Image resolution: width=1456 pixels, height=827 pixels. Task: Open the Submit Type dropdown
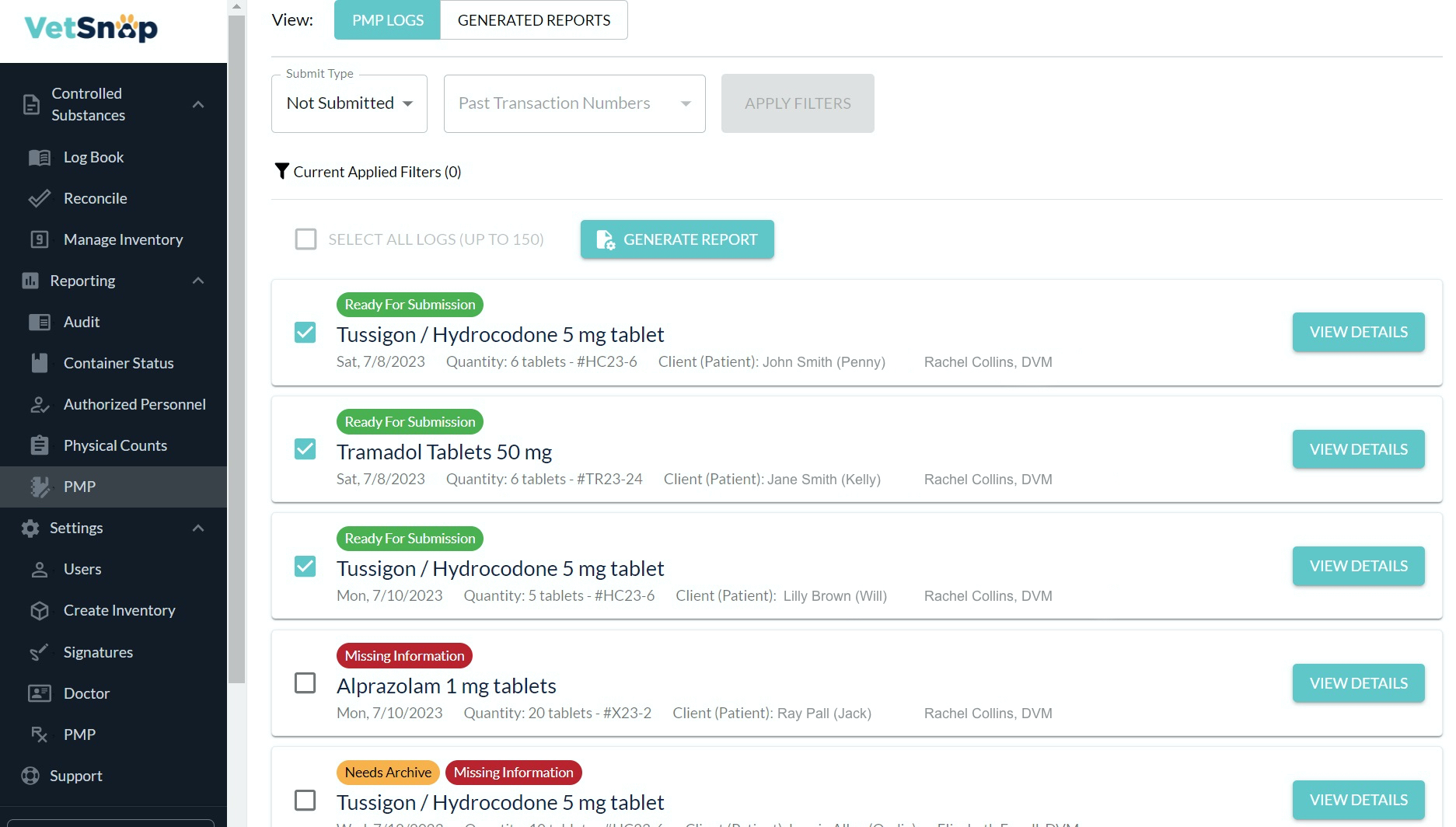point(349,103)
